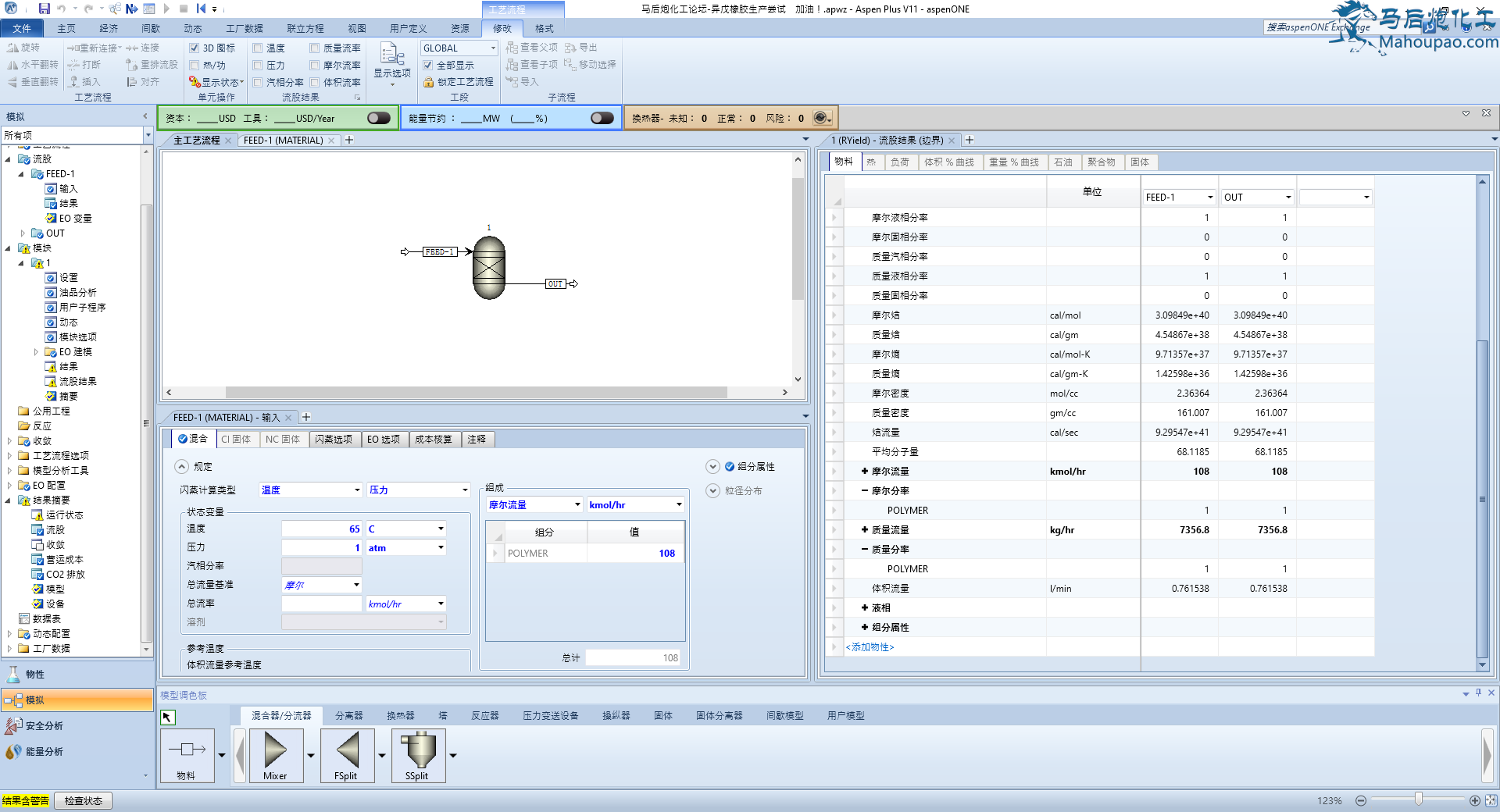Open the Safety Analysis (安全分析) environment
Viewport: 1500px width, 812px height.
[77, 725]
